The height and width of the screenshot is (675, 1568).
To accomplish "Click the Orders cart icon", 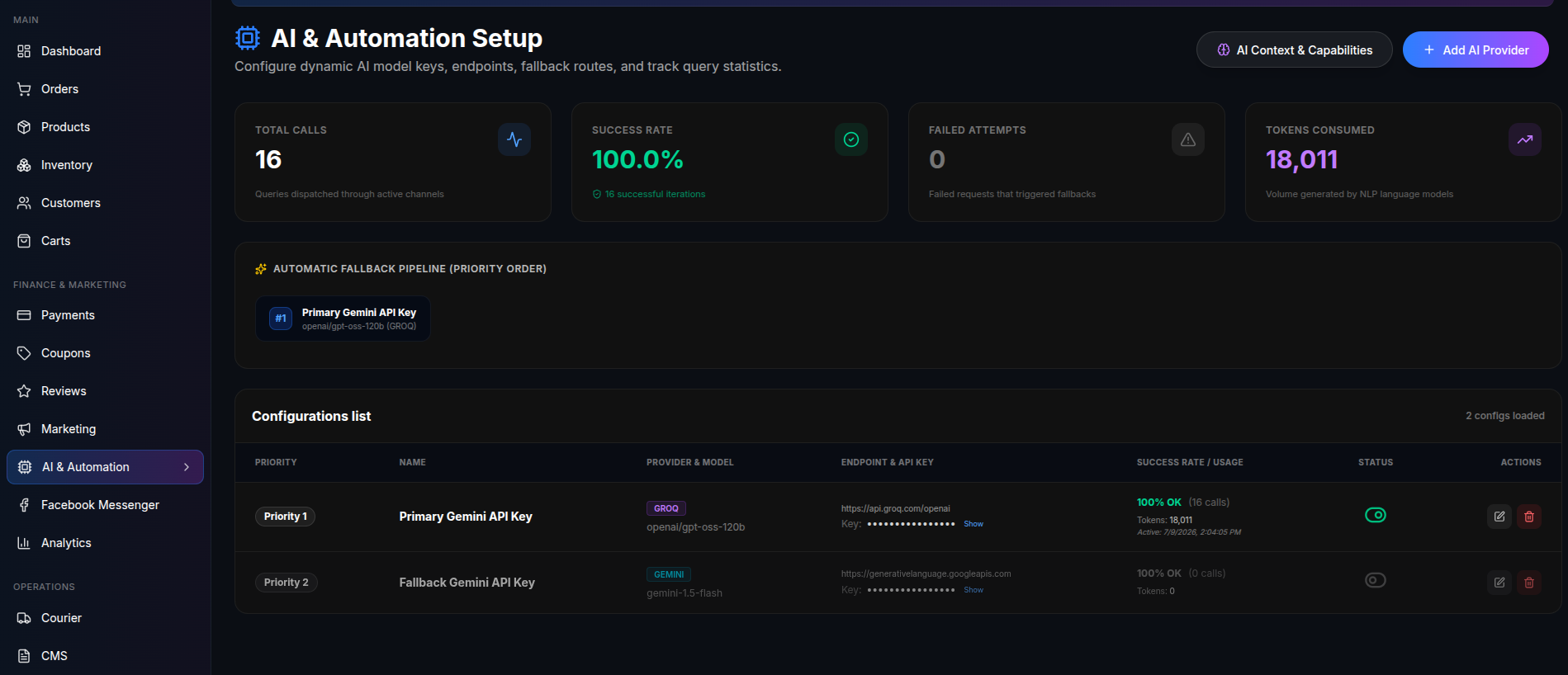I will 24,89.
